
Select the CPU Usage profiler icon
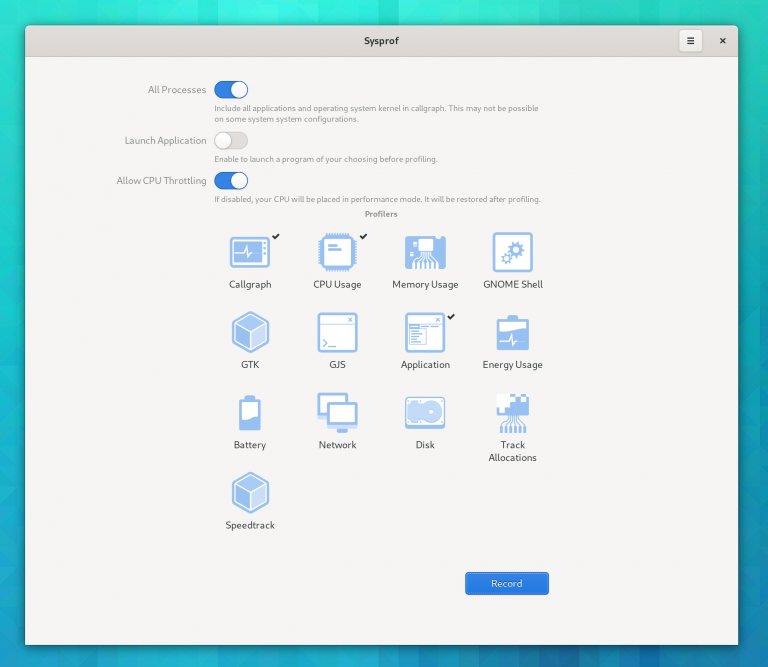click(337, 253)
